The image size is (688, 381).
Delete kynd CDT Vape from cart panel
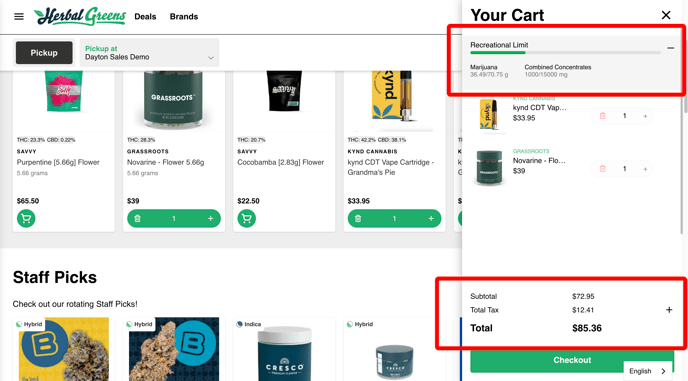tap(602, 116)
